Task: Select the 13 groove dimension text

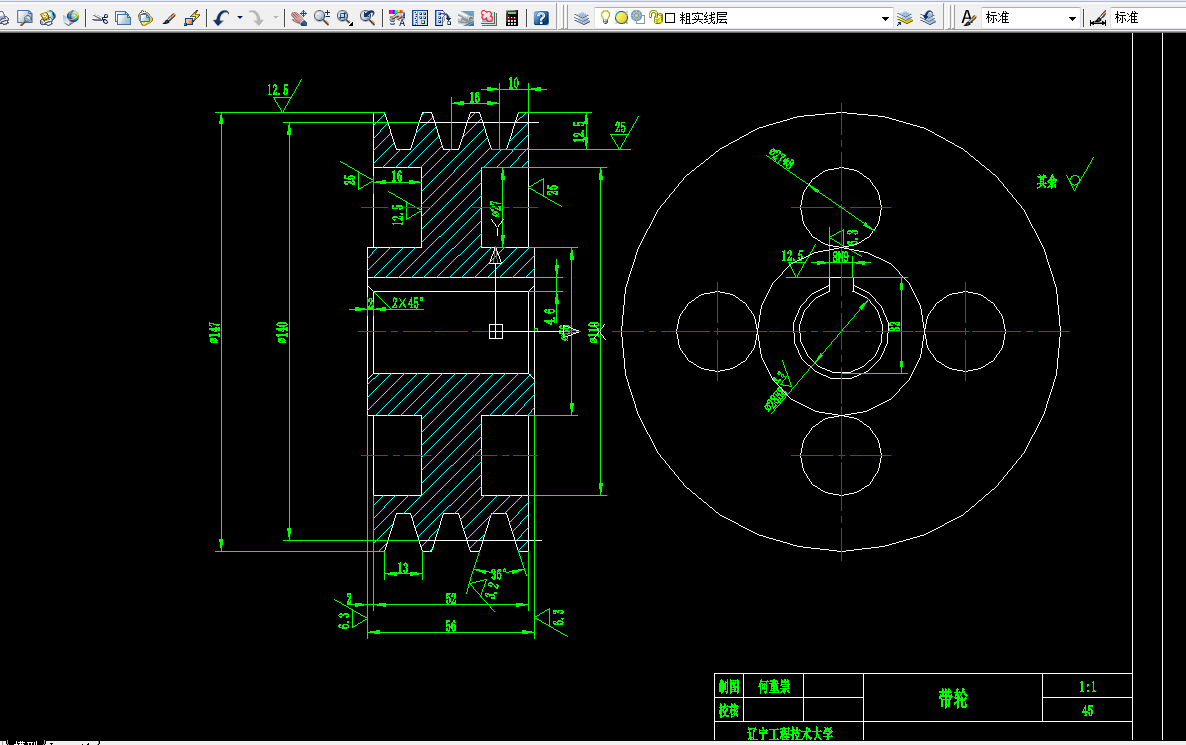Action: click(402, 567)
